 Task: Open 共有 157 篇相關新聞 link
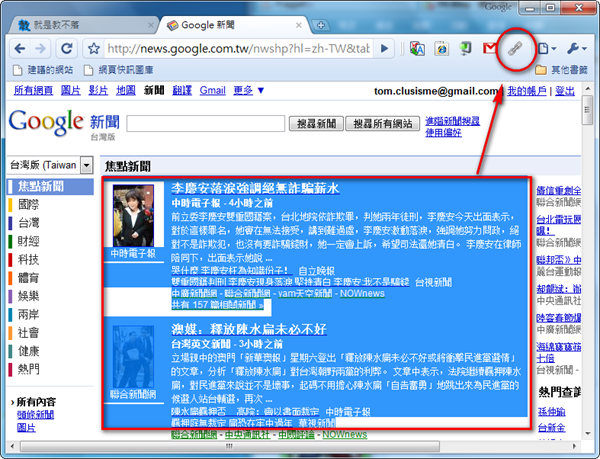217,305
